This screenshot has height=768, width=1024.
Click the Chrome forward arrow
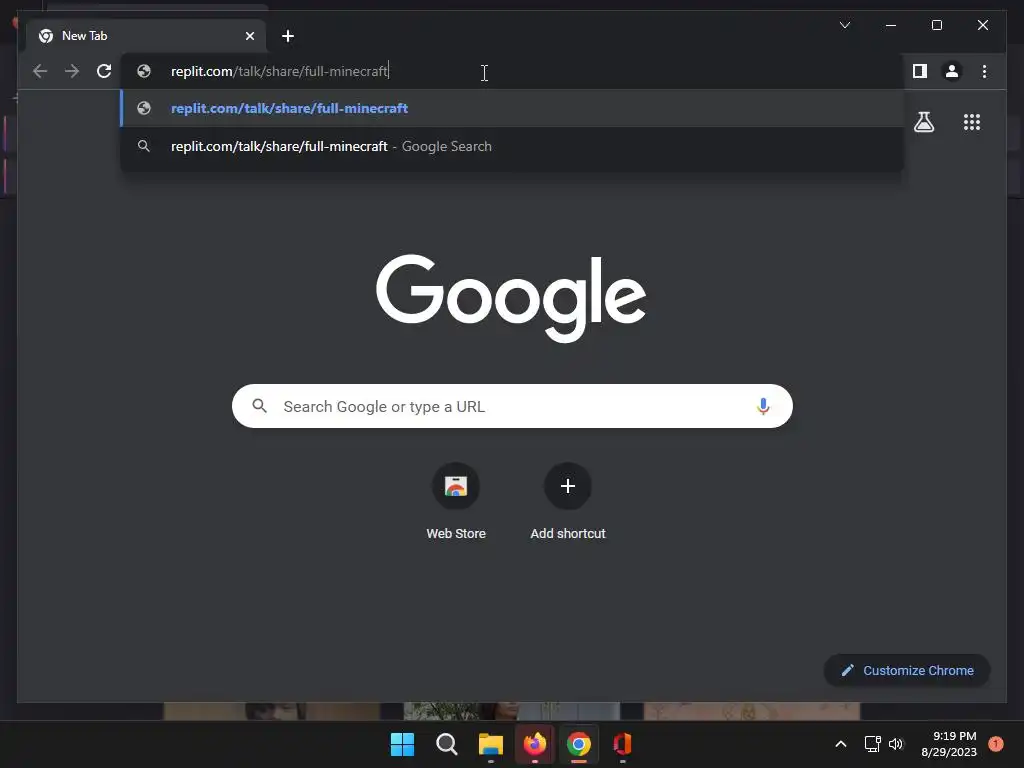click(x=72, y=71)
